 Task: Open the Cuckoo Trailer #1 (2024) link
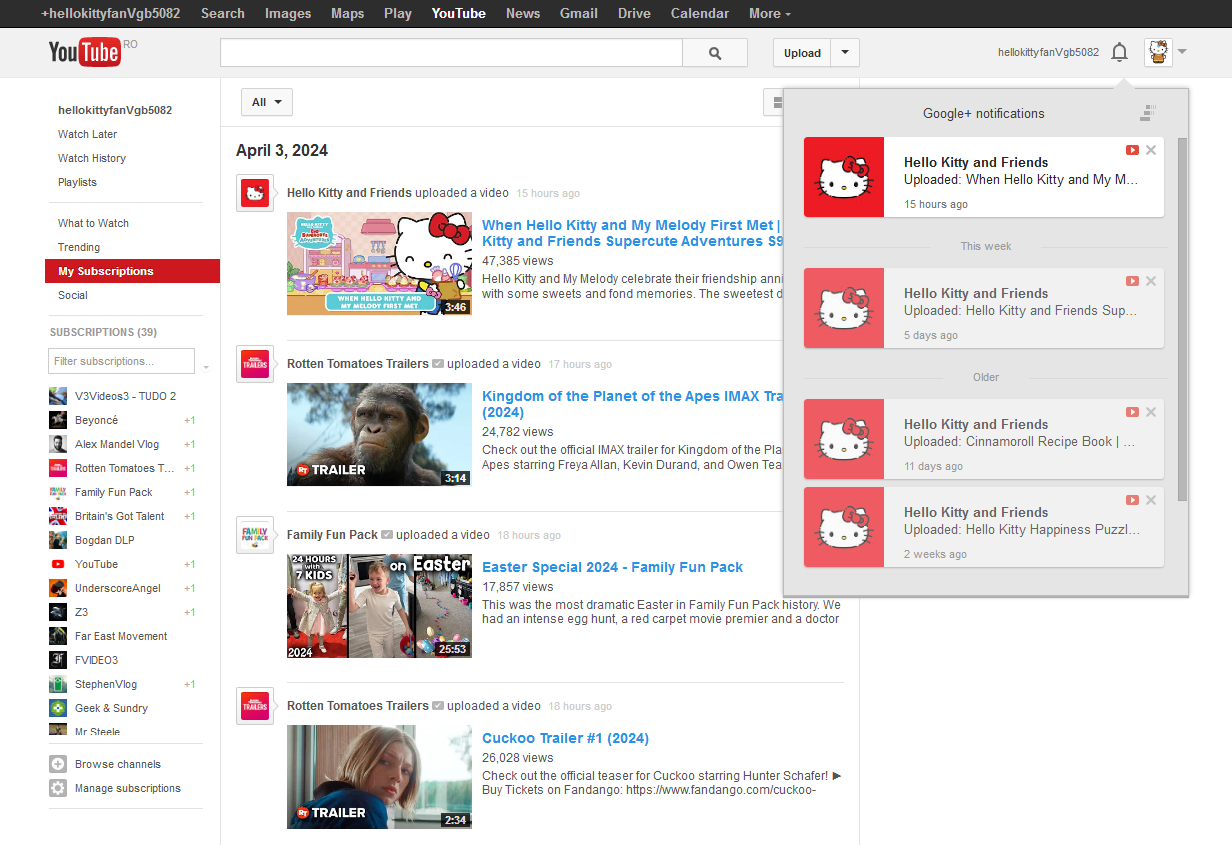pyautogui.click(x=565, y=738)
